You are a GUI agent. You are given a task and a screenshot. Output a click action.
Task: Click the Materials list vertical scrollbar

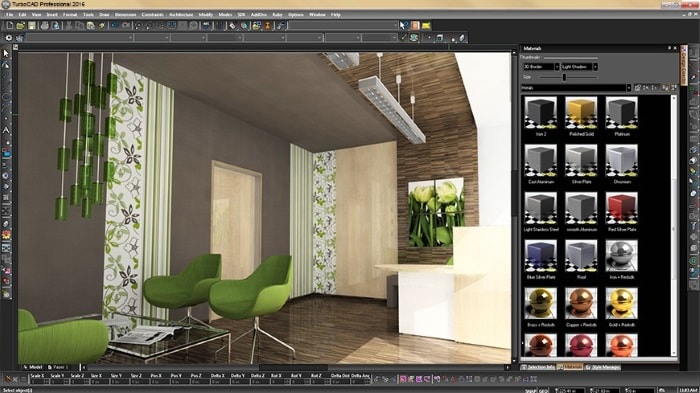pyautogui.click(x=674, y=226)
